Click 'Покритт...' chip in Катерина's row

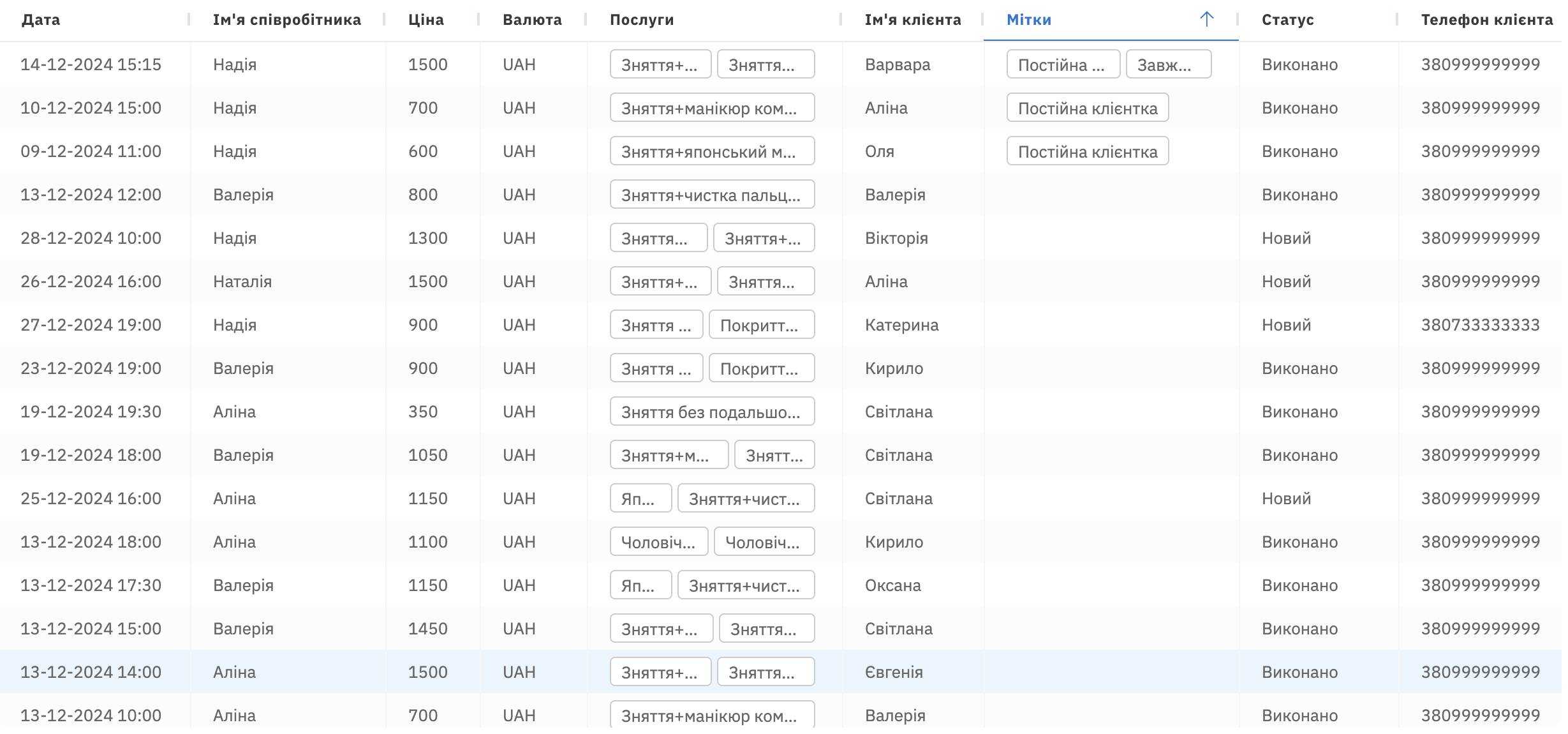pos(761,325)
